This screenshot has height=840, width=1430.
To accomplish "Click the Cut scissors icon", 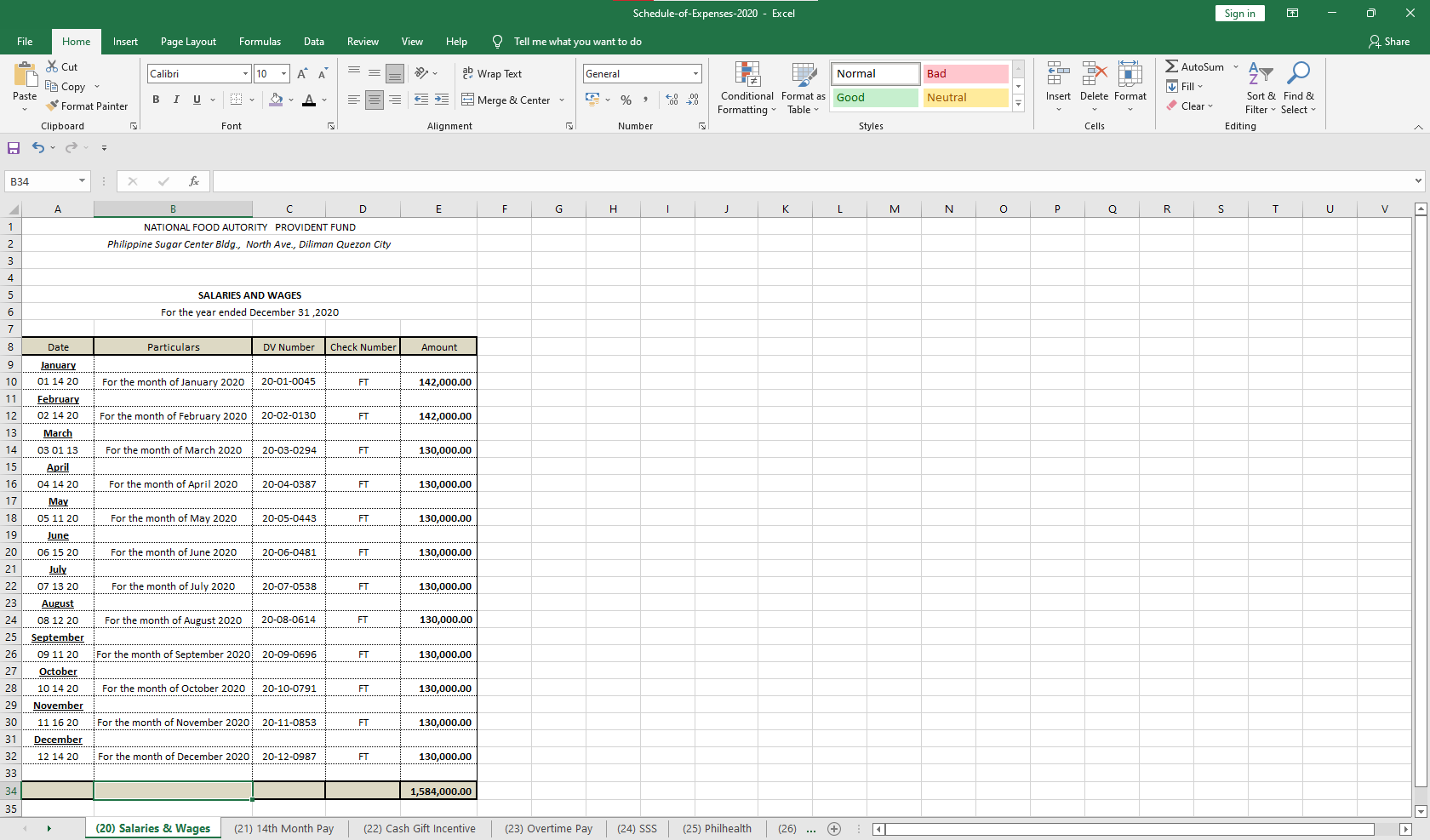I will (52, 66).
